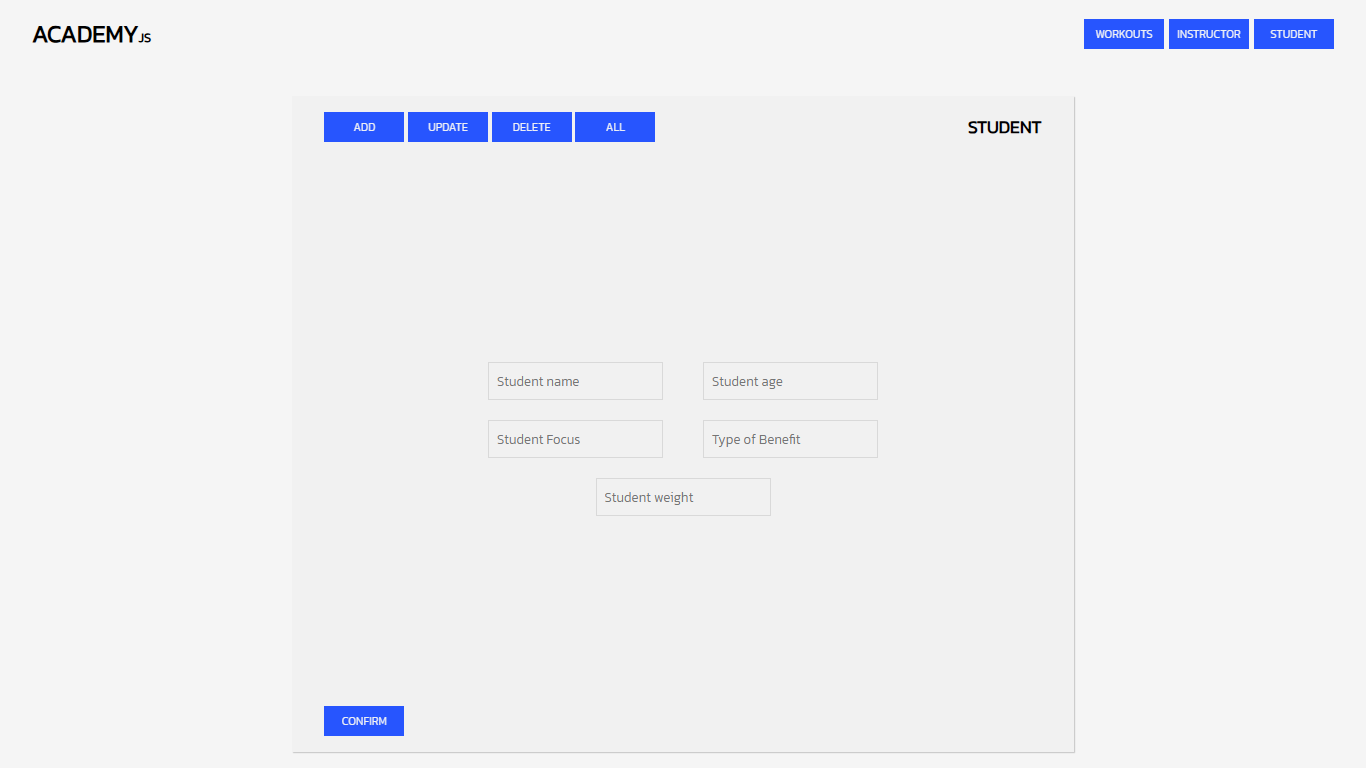Image resolution: width=1366 pixels, height=768 pixels.
Task: Switch to the ADD student tab
Action: point(364,127)
